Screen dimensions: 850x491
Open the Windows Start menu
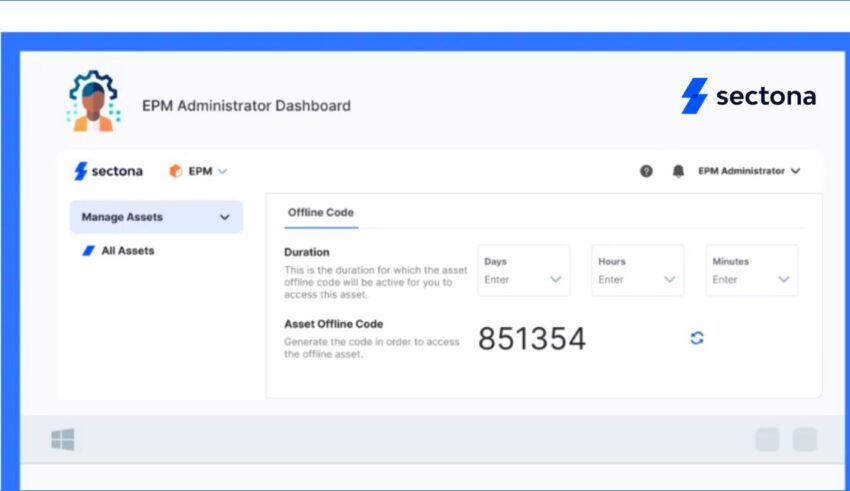pyautogui.click(x=62, y=439)
